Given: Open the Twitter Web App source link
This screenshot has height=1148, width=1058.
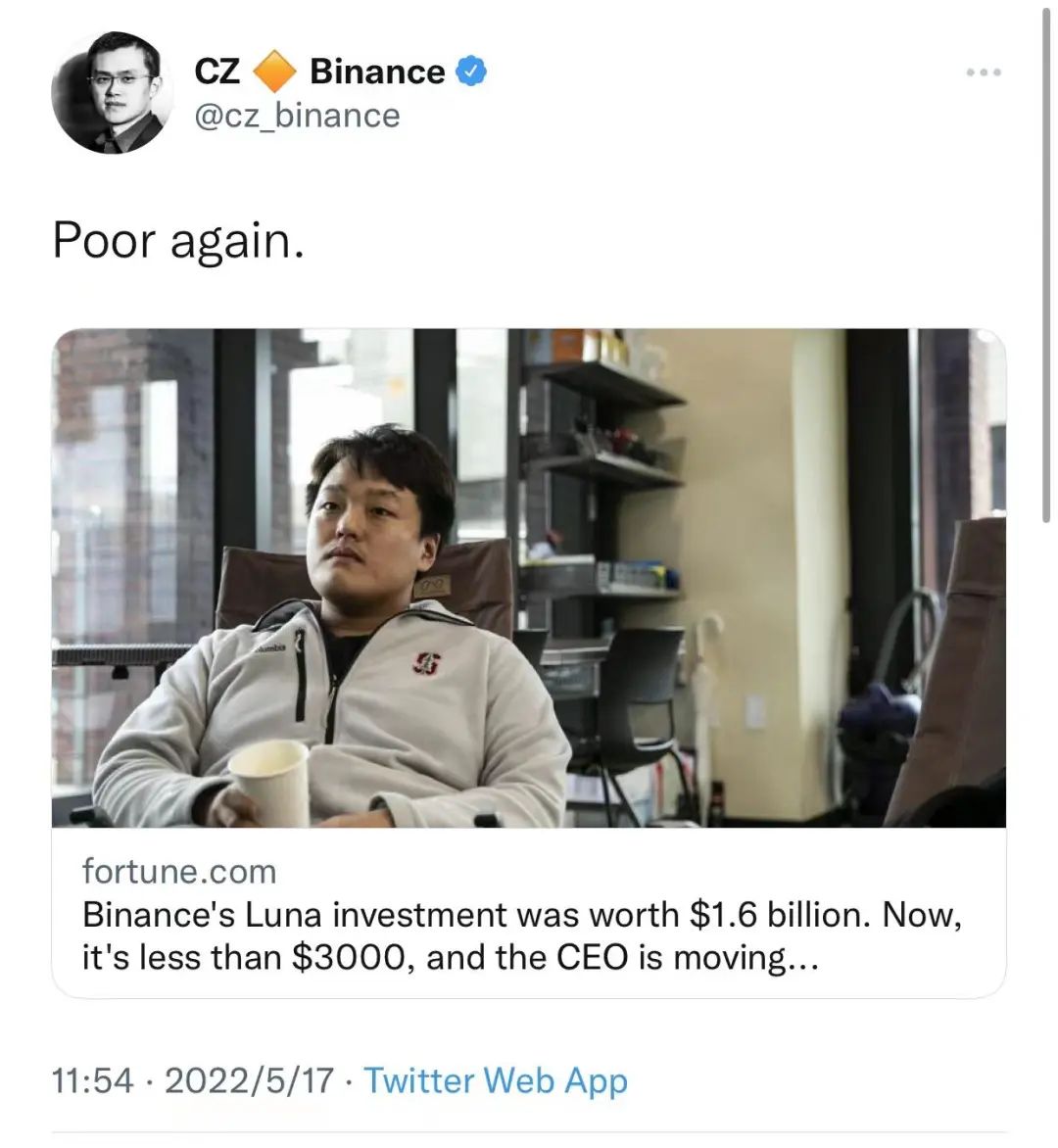Looking at the screenshot, I should [496, 1081].
